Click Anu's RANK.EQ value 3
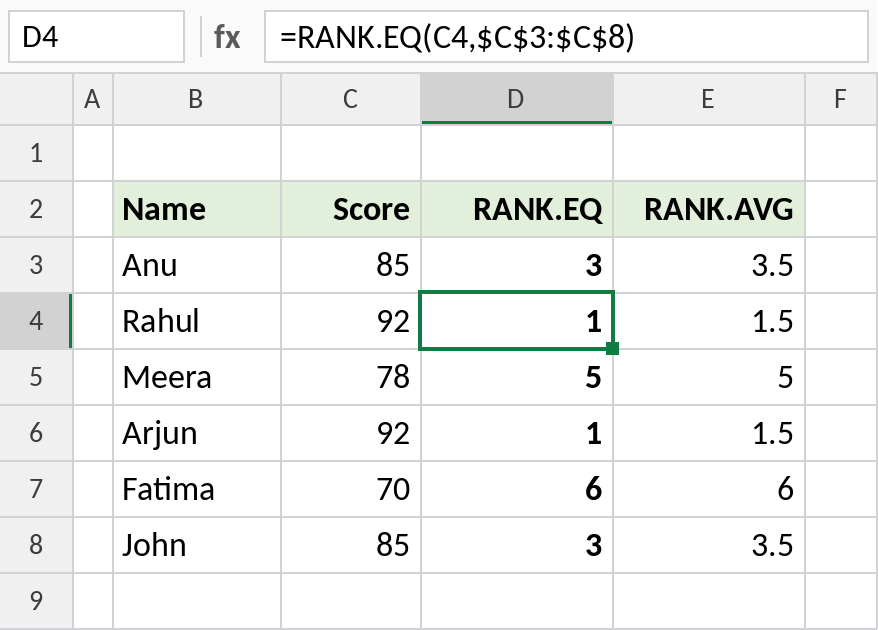Viewport: 878px width, 630px height. click(x=517, y=265)
